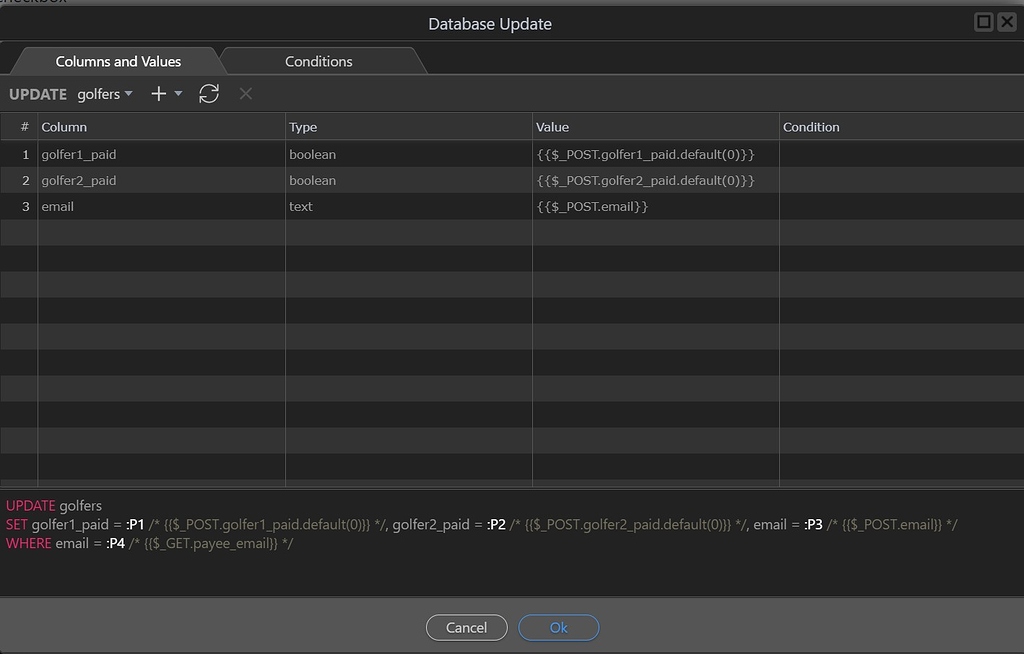Click the UPDATE keyword in SQL preview

click(x=31, y=506)
